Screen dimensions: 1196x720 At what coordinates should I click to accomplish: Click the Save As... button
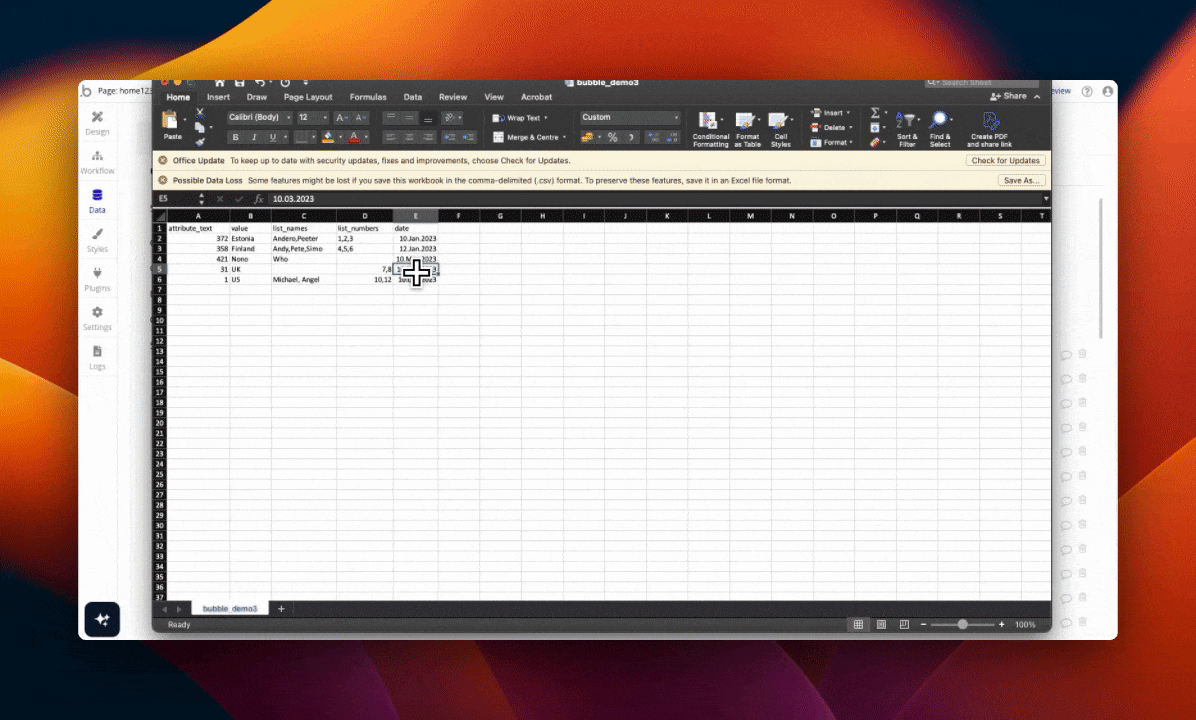pos(1021,180)
